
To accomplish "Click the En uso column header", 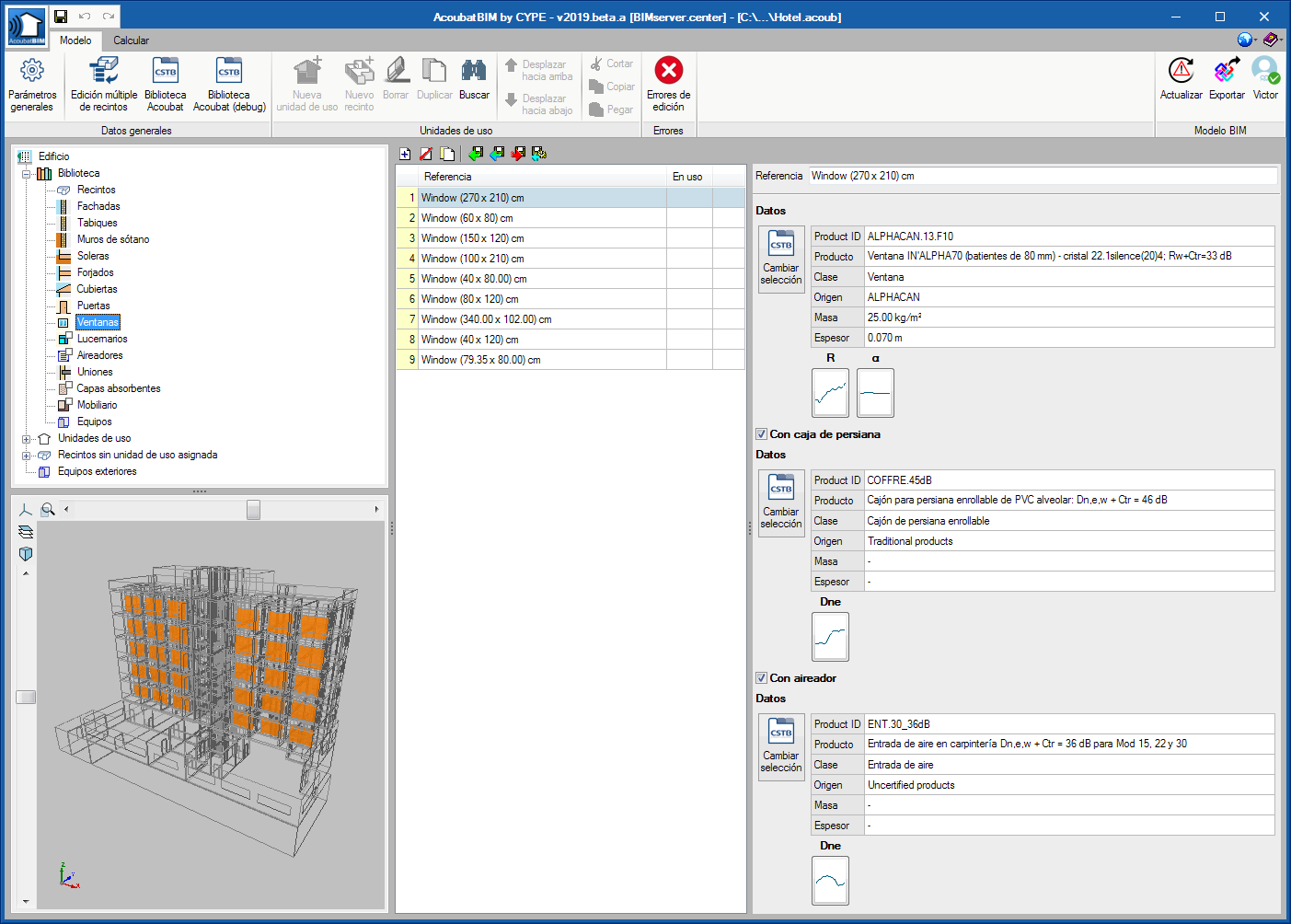I will pos(689,177).
